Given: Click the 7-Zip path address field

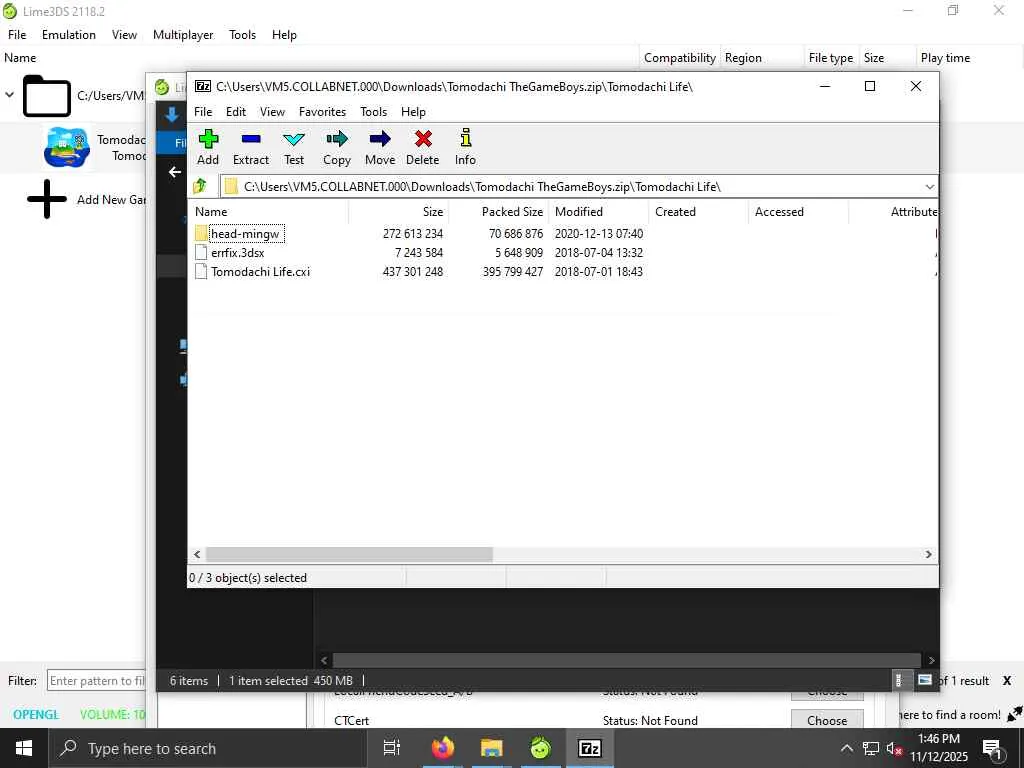Looking at the screenshot, I should pos(571,187).
